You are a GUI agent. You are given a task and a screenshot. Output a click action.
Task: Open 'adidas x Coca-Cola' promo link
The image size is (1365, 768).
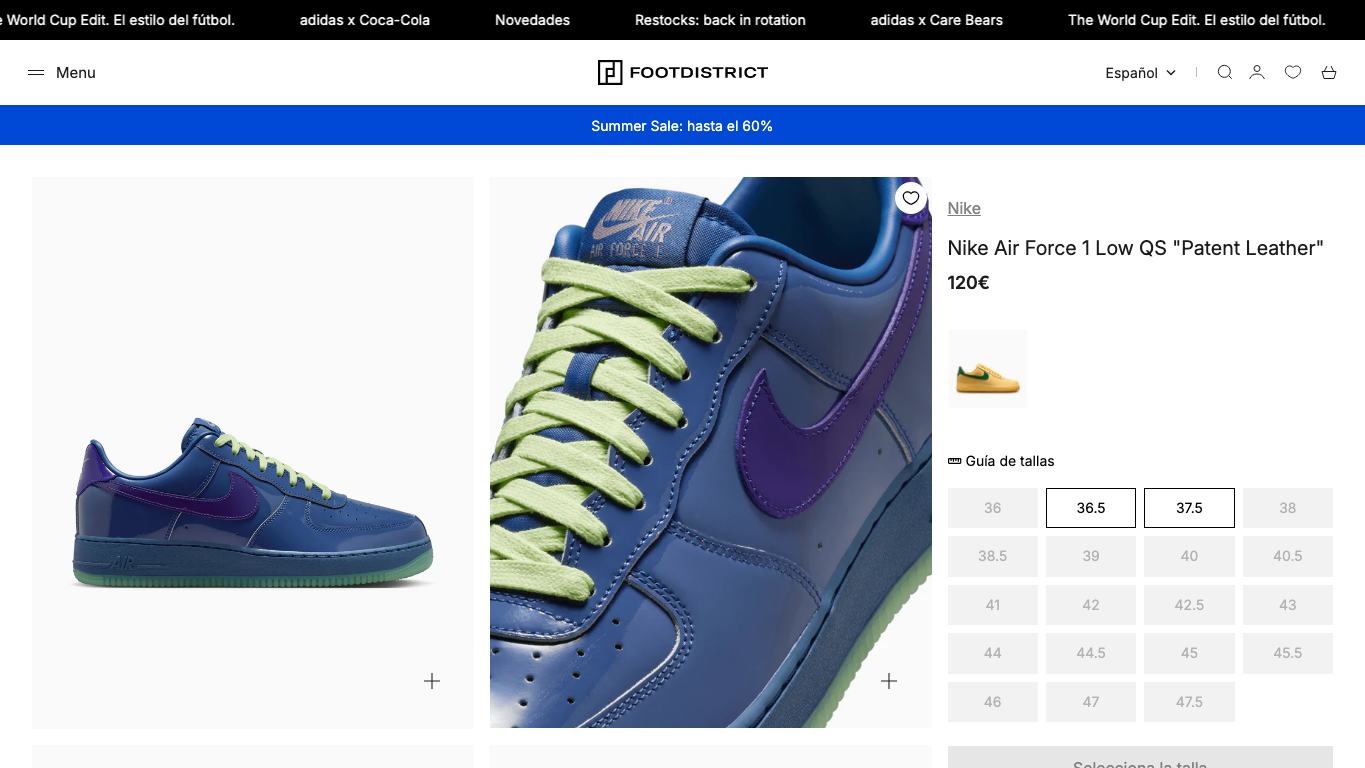[365, 20]
